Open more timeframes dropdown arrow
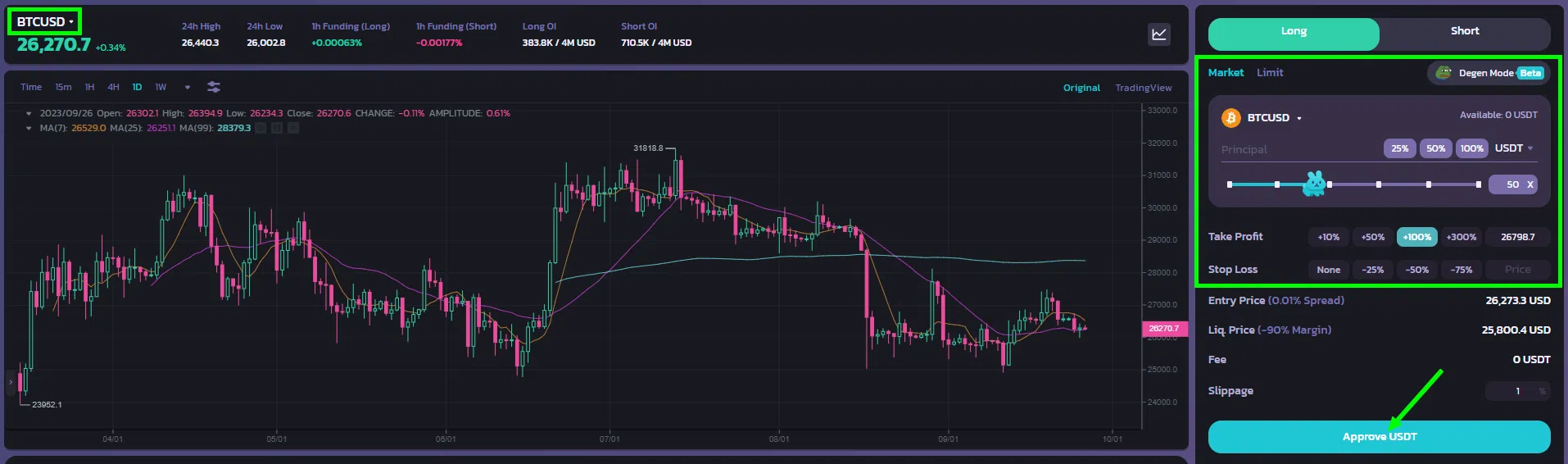Image resolution: width=1568 pixels, height=464 pixels. 188,87
